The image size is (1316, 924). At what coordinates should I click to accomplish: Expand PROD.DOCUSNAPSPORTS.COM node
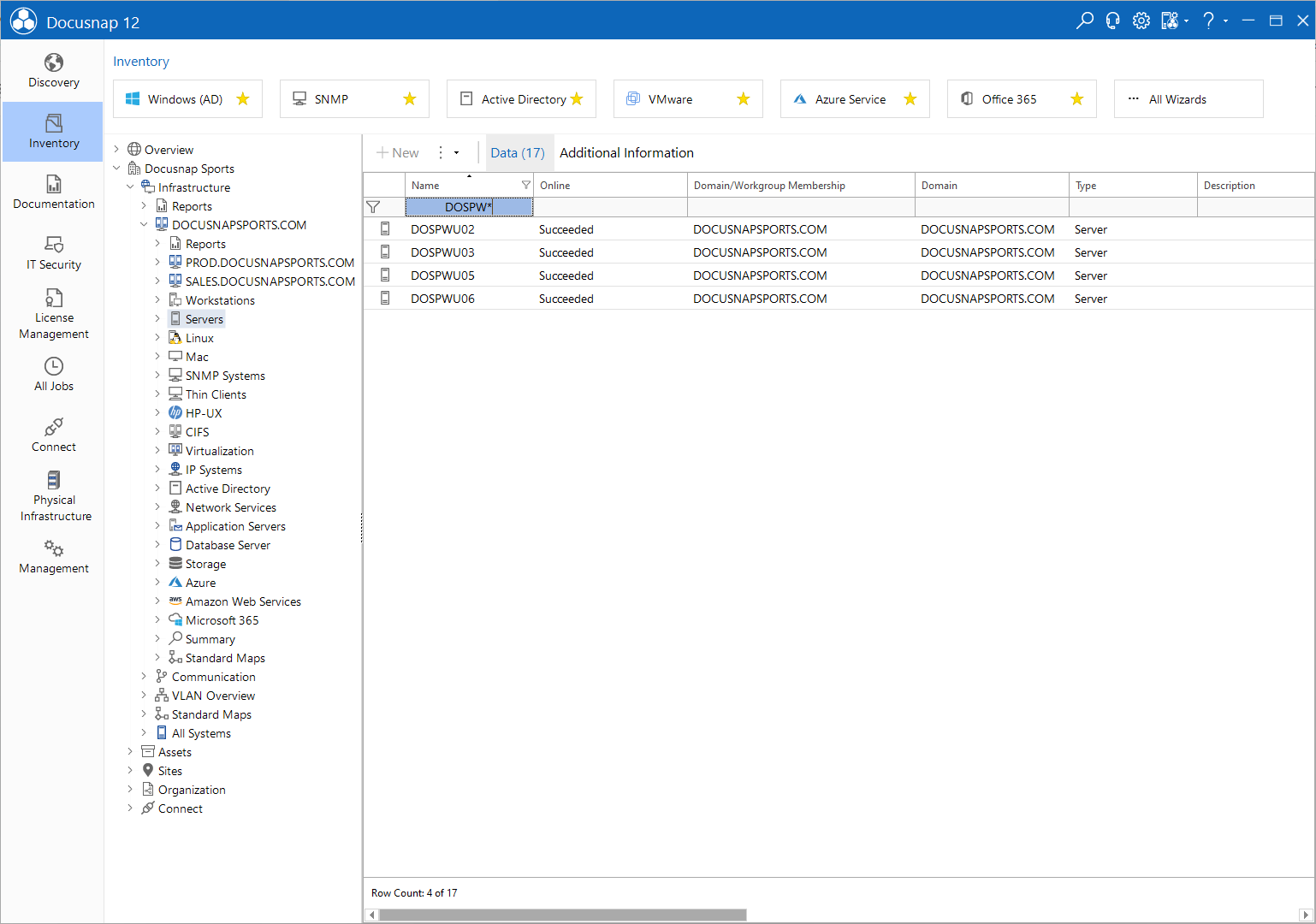click(x=157, y=262)
